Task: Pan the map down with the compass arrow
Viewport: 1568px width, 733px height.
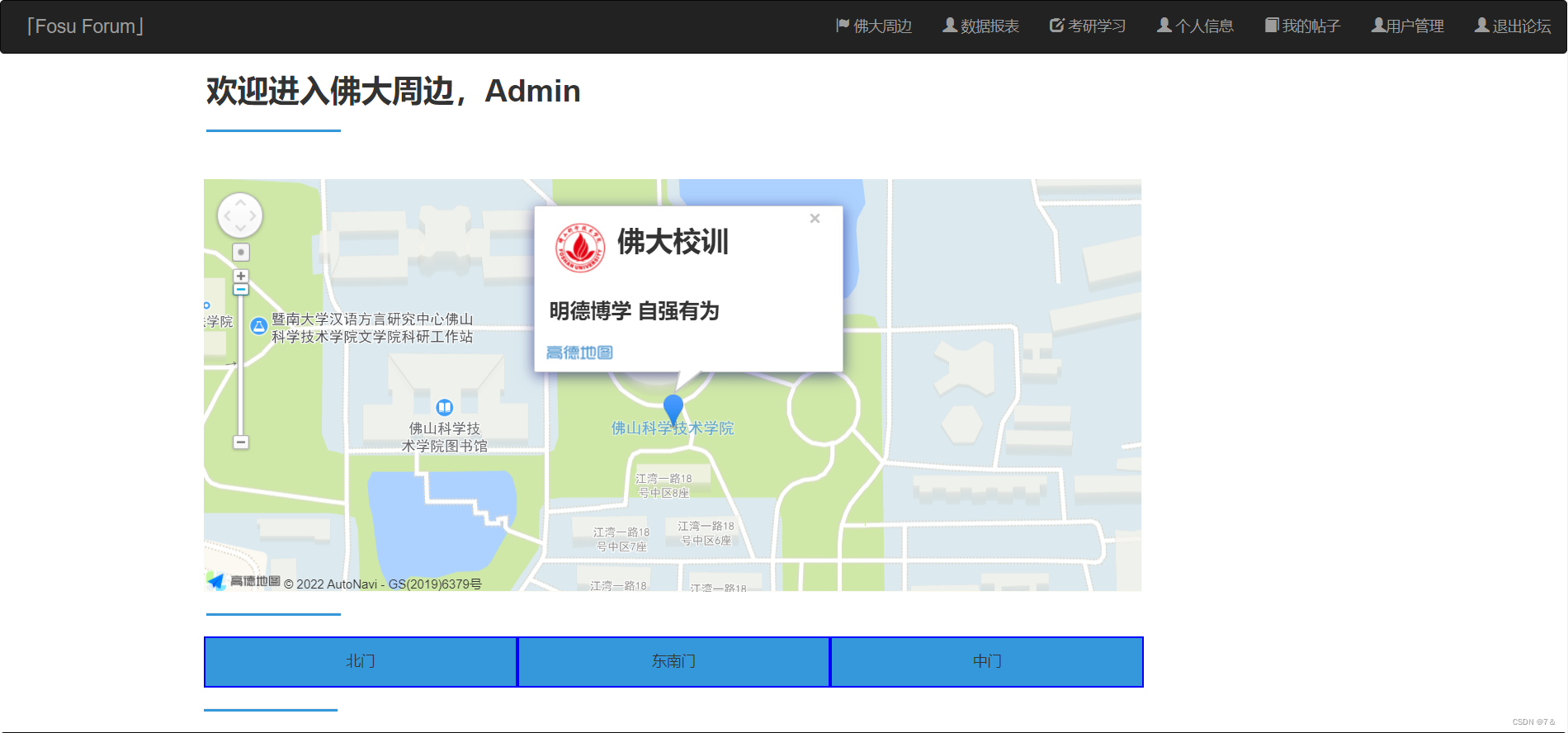Action: click(x=240, y=229)
